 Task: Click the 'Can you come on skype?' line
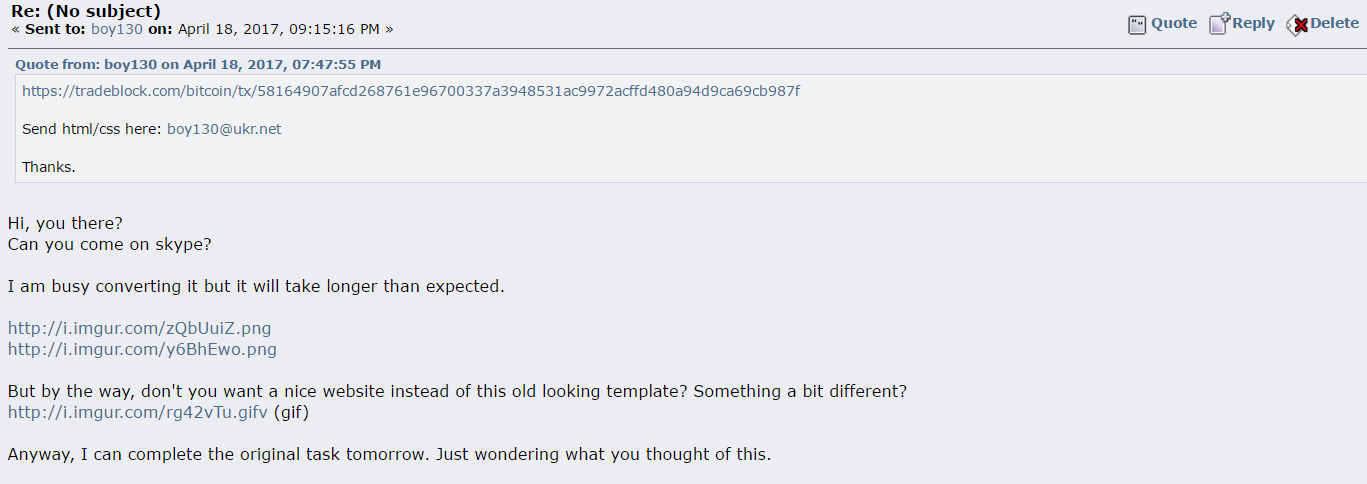click(110, 244)
